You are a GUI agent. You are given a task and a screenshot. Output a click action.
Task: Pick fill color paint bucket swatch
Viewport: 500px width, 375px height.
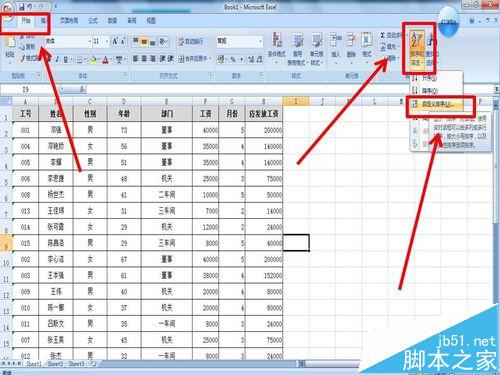pyautogui.click(x=94, y=60)
